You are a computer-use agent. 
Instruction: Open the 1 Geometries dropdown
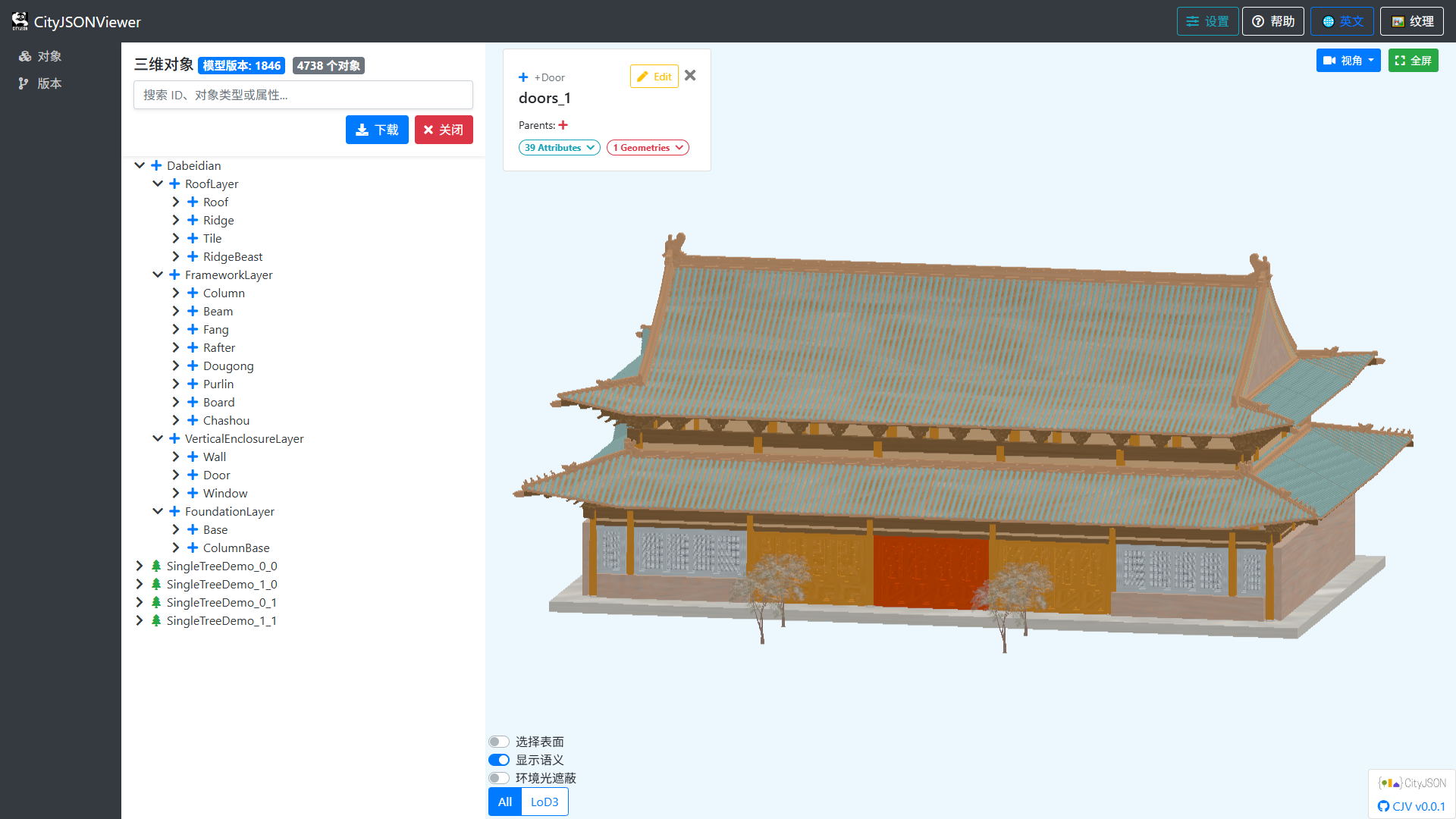(647, 147)
